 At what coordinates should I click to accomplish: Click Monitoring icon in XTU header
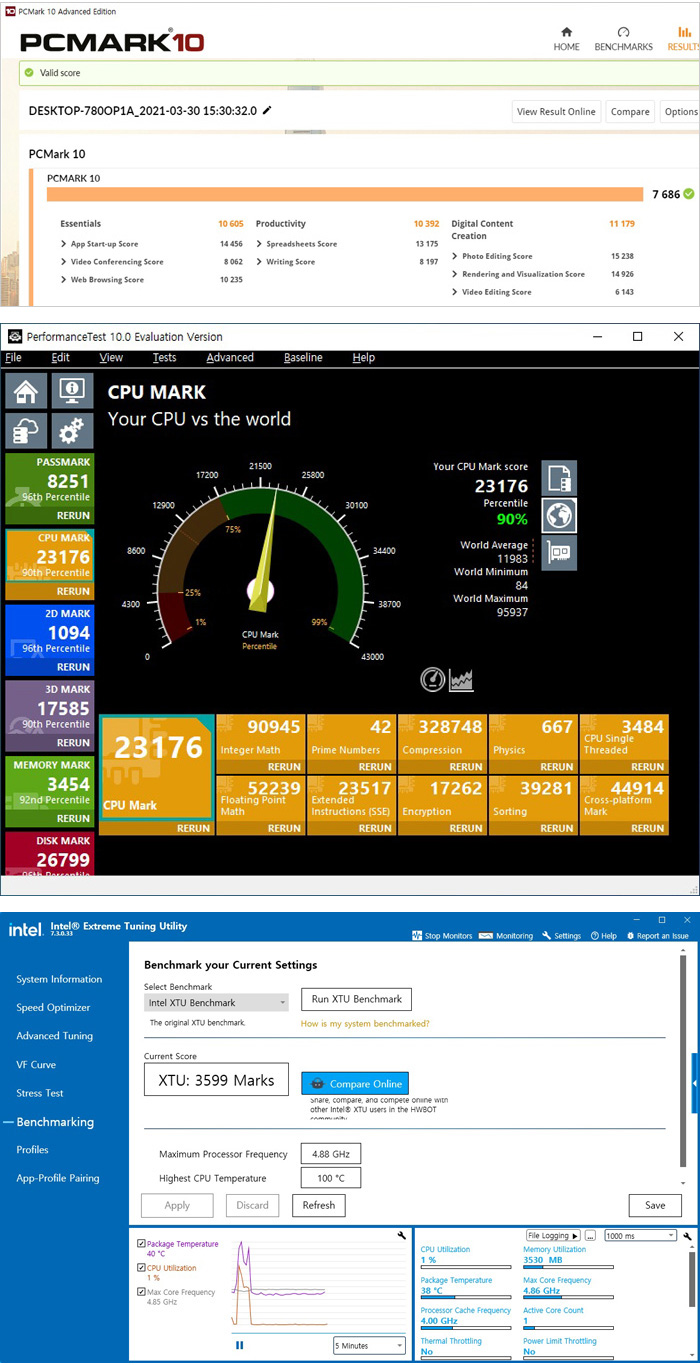coord(485,936)
